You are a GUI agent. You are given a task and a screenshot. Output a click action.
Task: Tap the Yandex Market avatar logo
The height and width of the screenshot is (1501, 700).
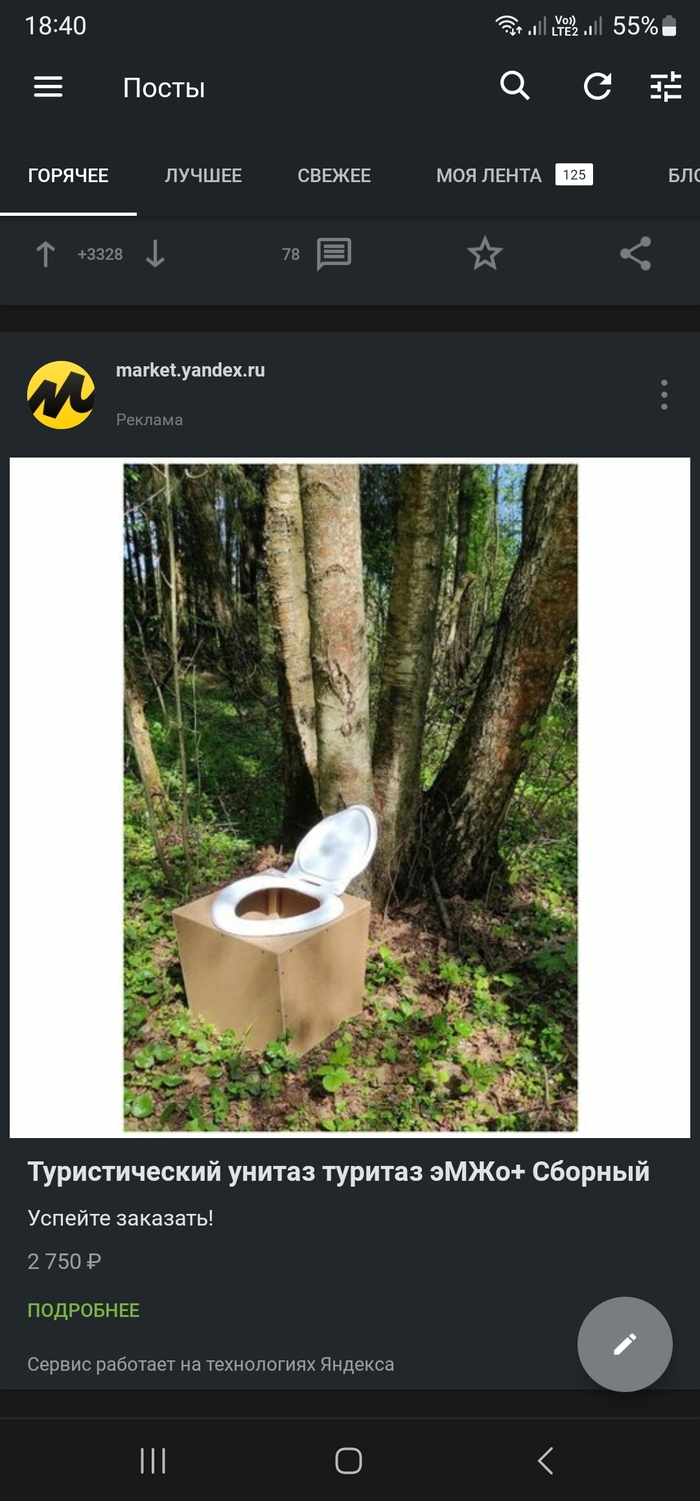click(60, 393)
